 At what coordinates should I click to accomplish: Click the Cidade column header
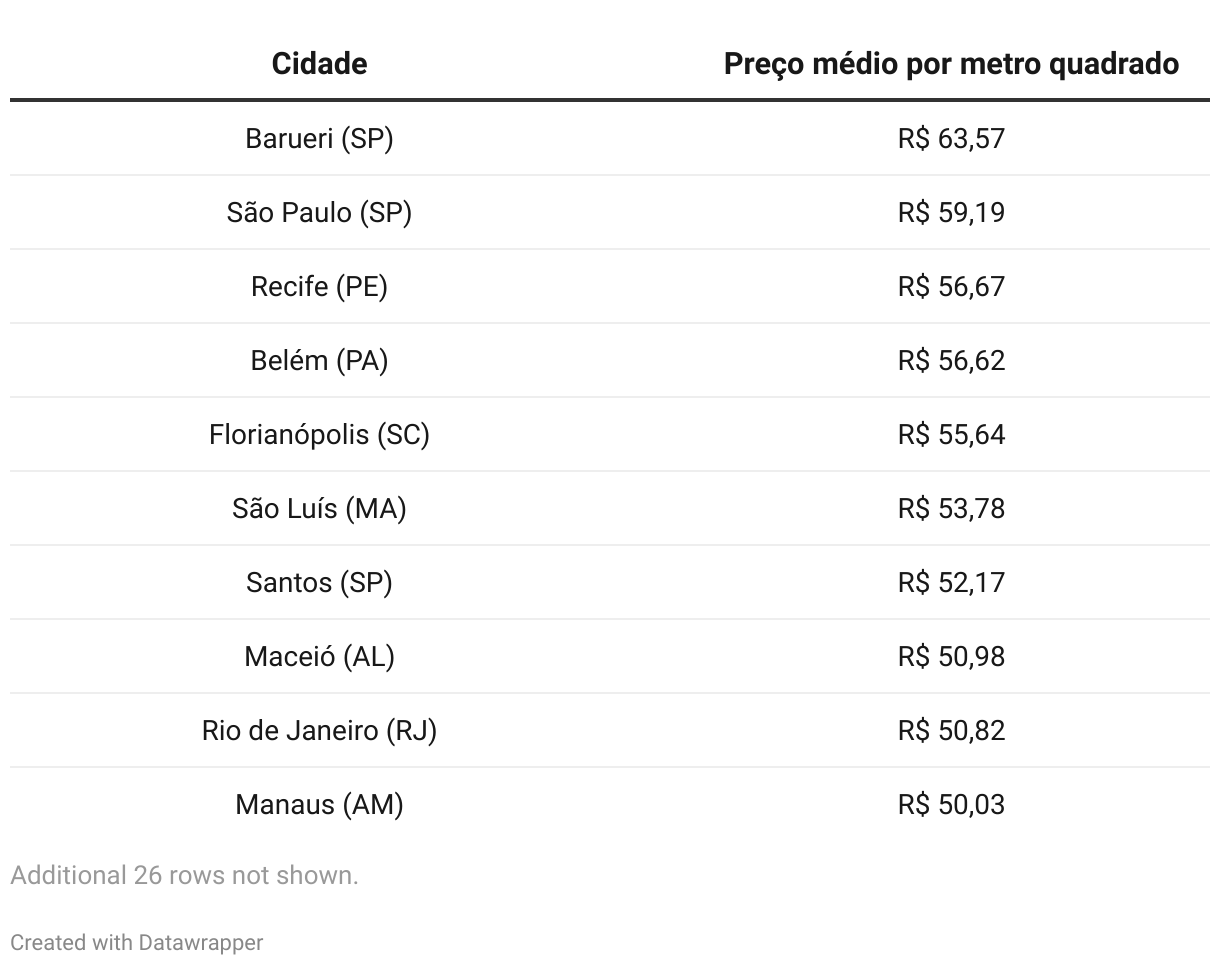(x=319, y=64)
